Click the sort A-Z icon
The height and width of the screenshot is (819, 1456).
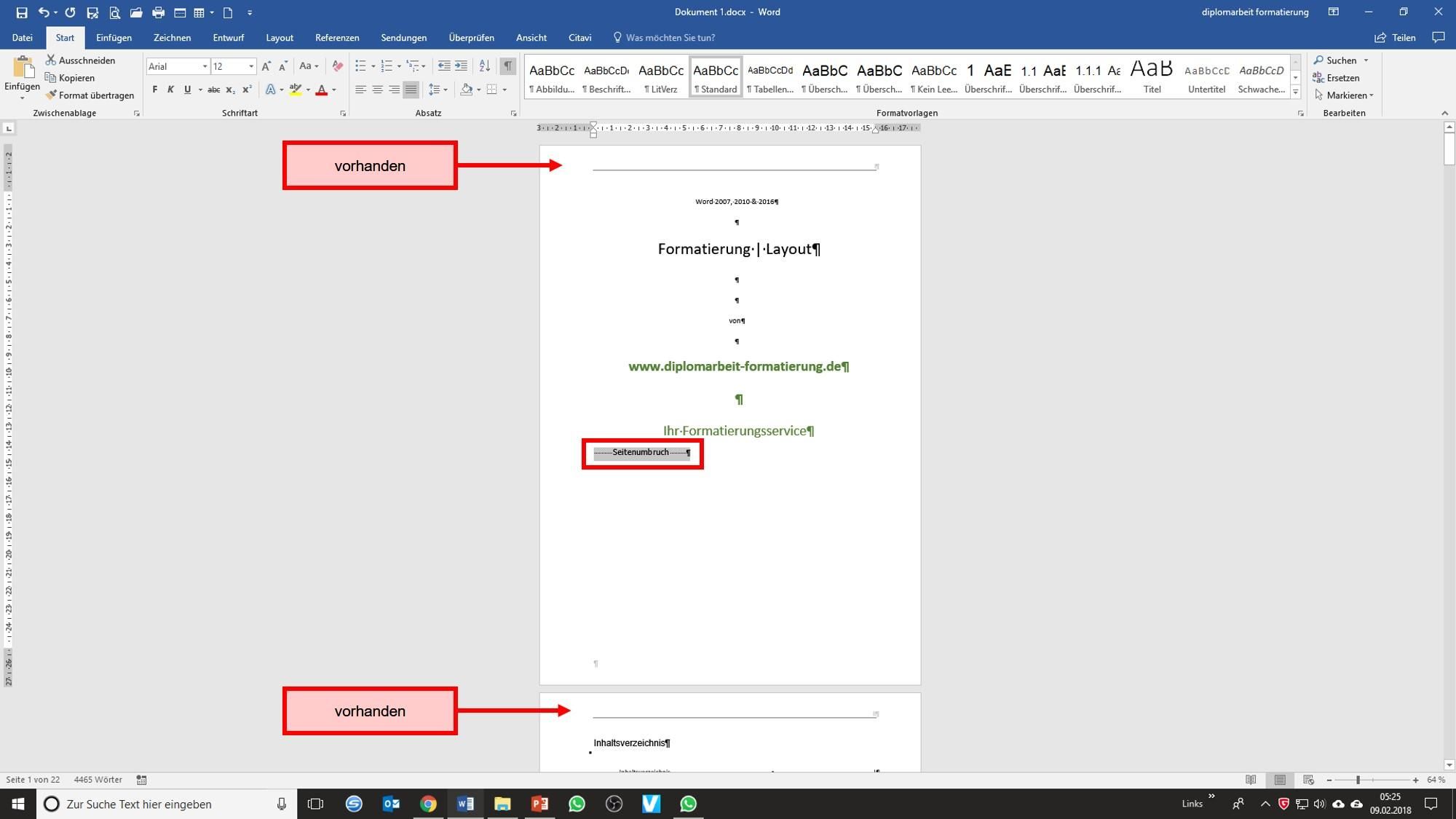[x=484, y=66]
